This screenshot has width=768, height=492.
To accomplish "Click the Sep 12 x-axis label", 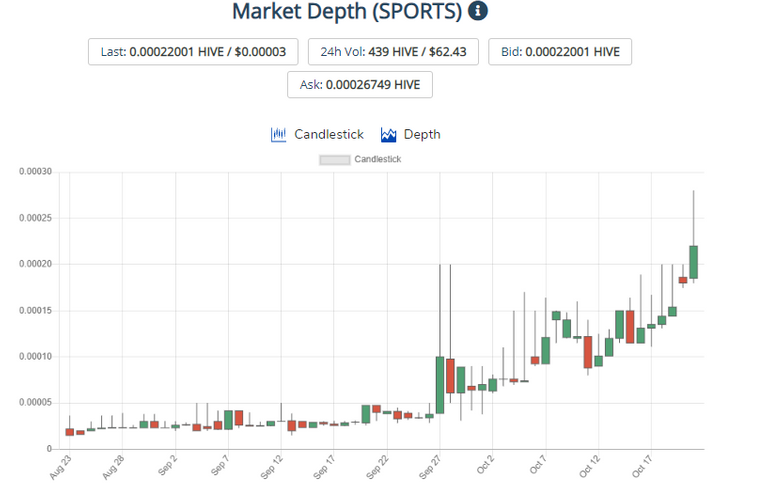I will point(272,467).
